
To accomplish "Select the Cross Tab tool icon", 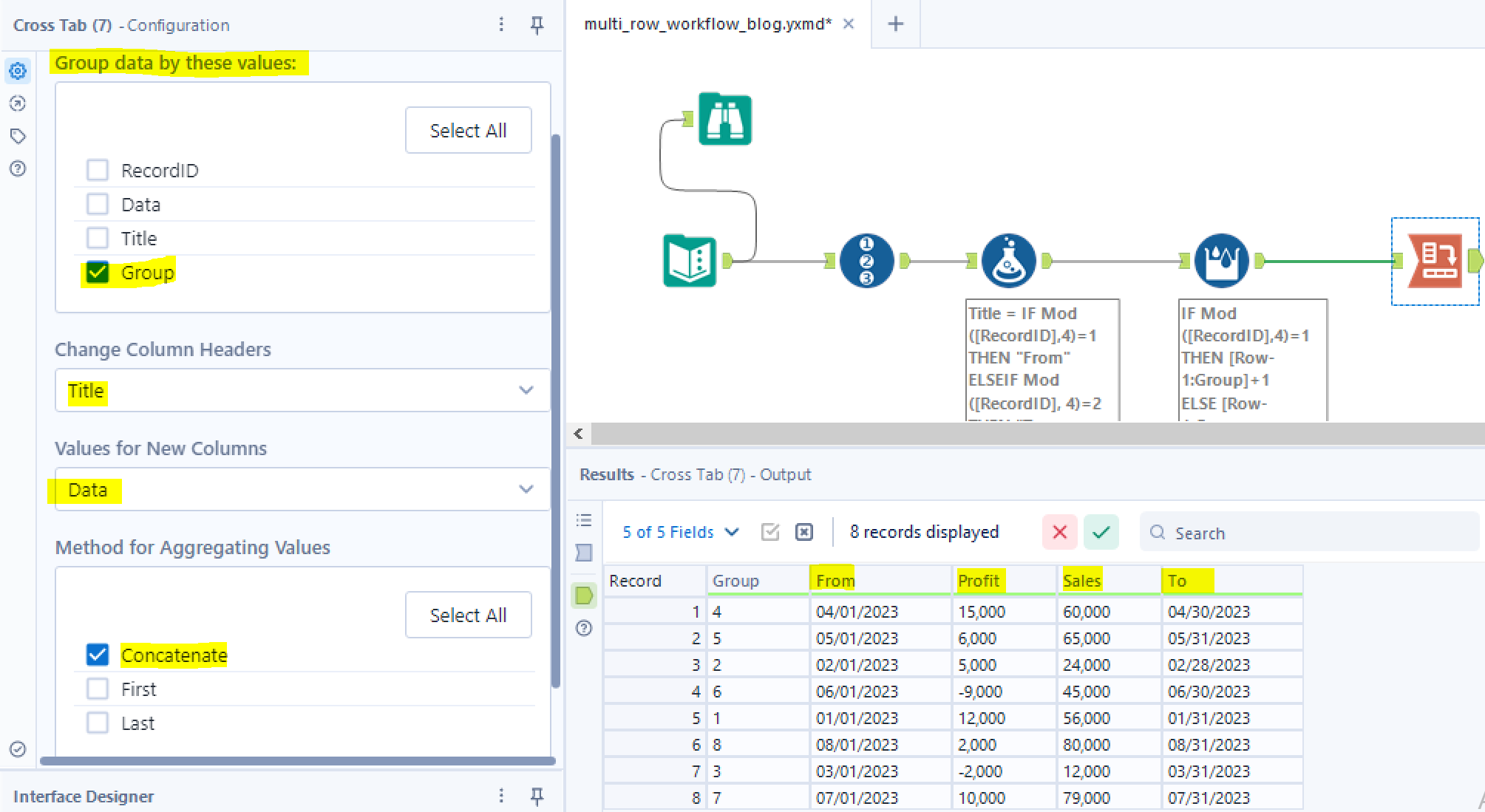I will 1435,261.
